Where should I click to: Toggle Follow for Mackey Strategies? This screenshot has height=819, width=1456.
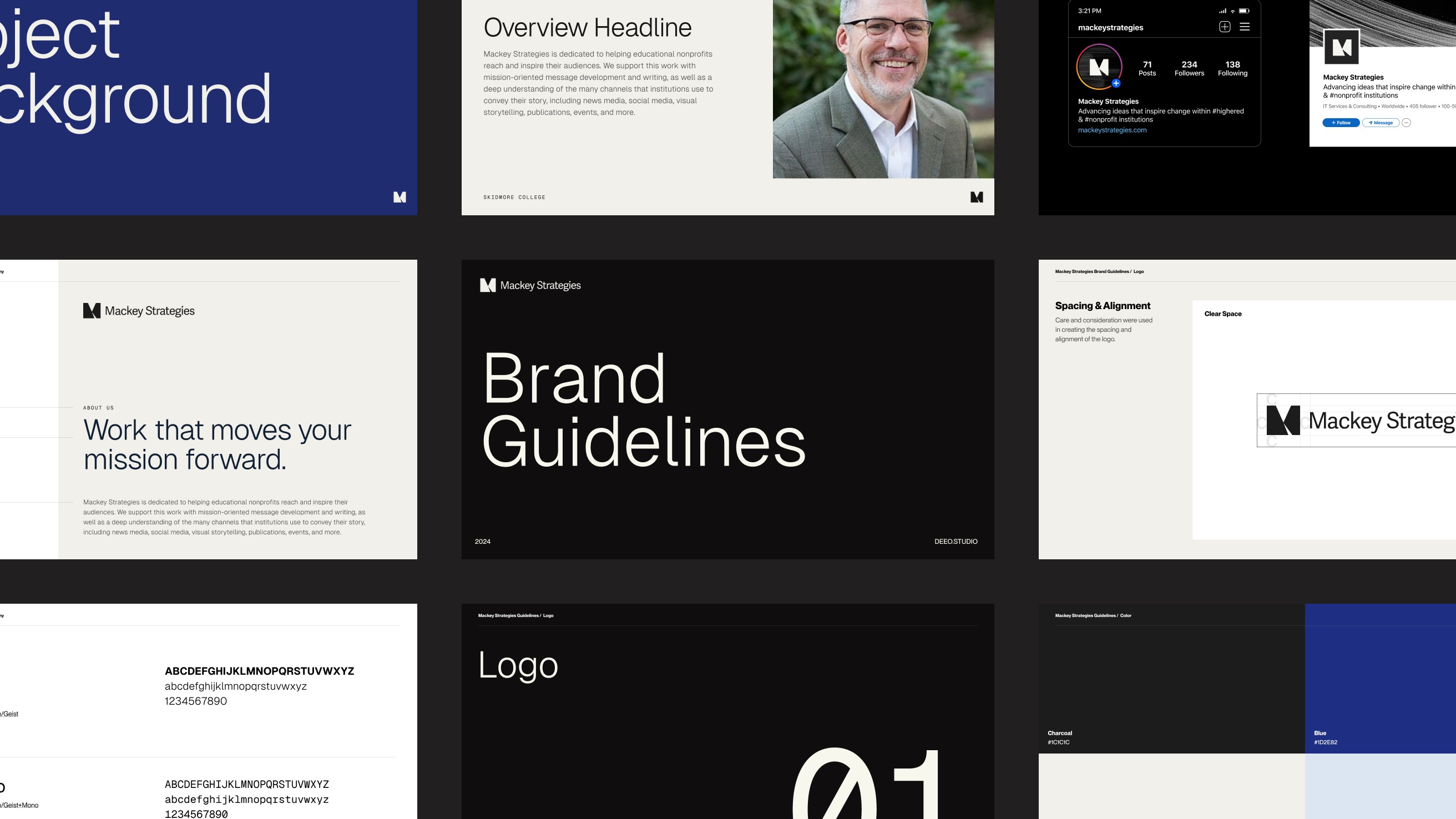coord(1341,123)
